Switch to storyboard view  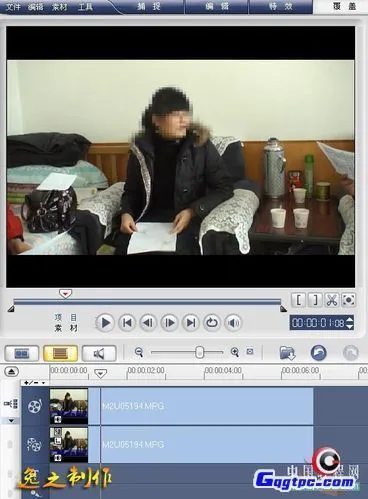(x=22, y=353)
